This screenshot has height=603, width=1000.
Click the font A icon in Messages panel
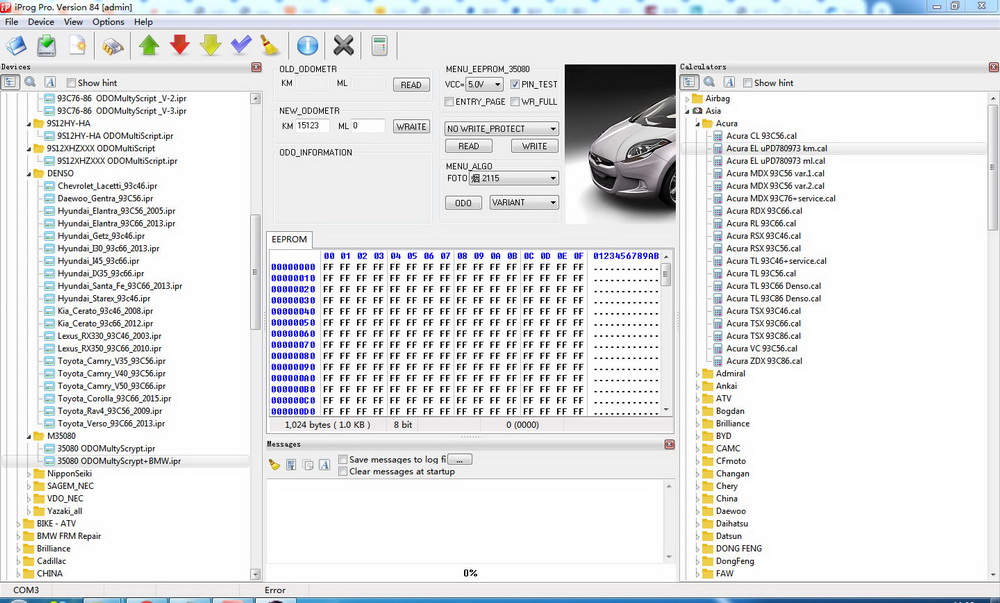point(325,465)
